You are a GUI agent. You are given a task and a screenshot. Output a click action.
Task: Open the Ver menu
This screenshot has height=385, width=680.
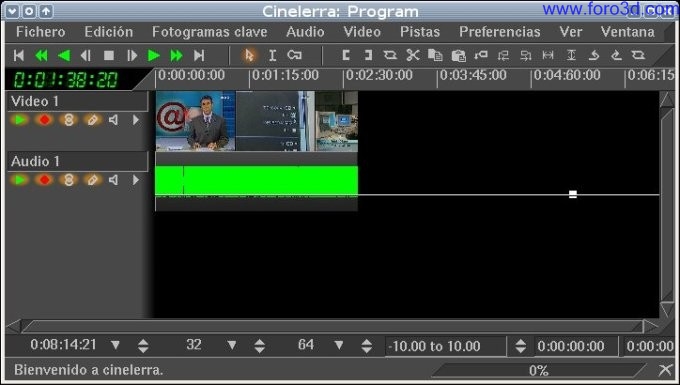click(571, 32)
